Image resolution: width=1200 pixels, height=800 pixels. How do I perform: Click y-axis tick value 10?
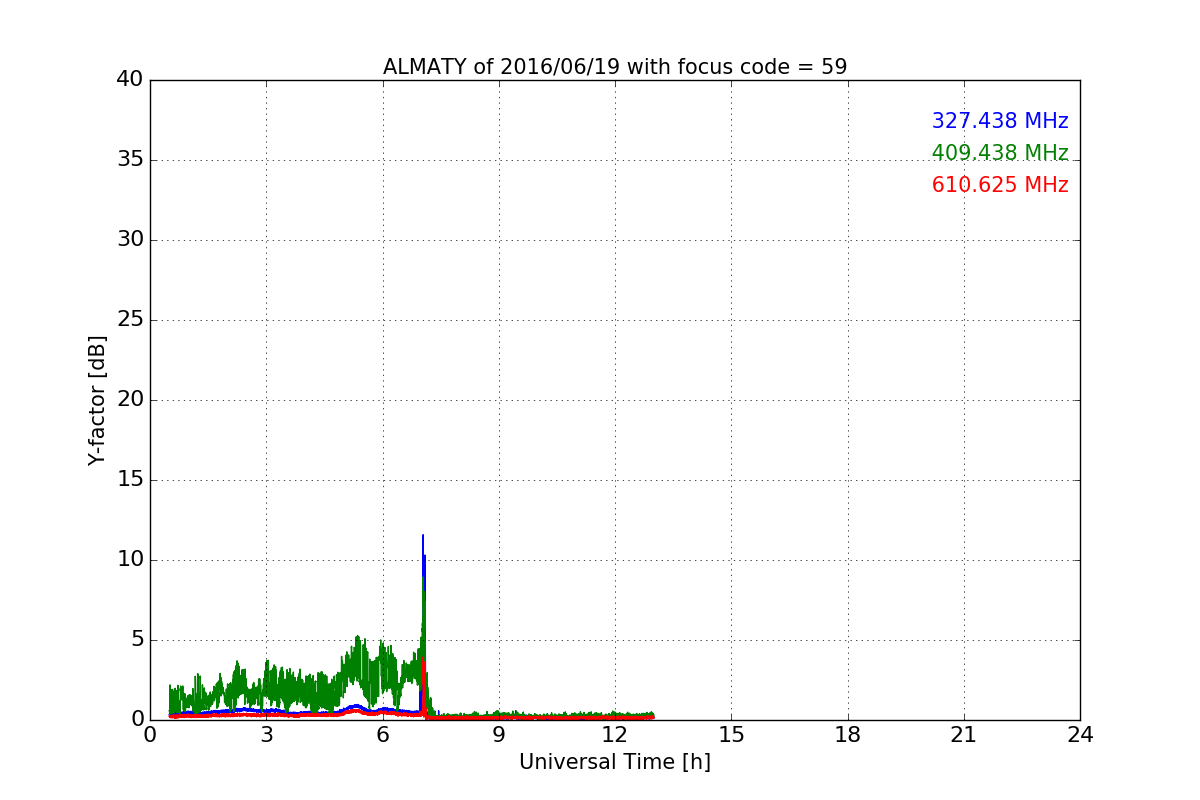[130, 560]
